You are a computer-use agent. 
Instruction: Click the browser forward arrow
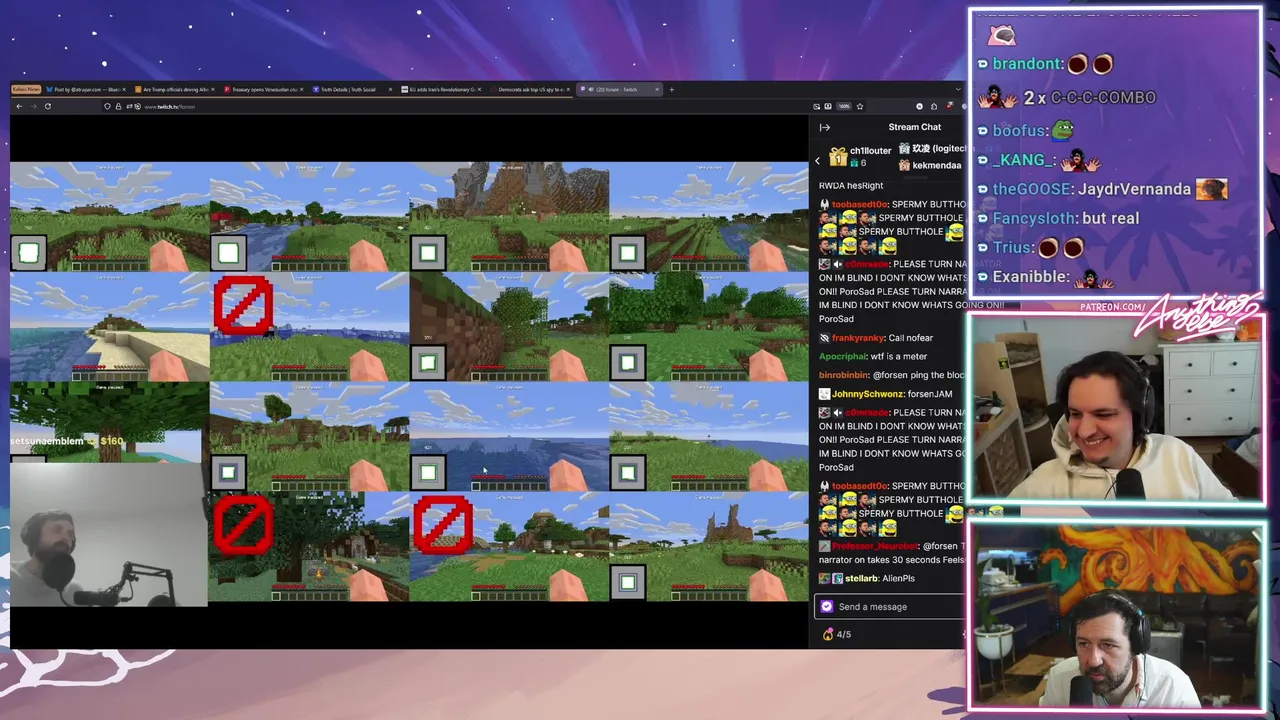click(x=32, y=106)
